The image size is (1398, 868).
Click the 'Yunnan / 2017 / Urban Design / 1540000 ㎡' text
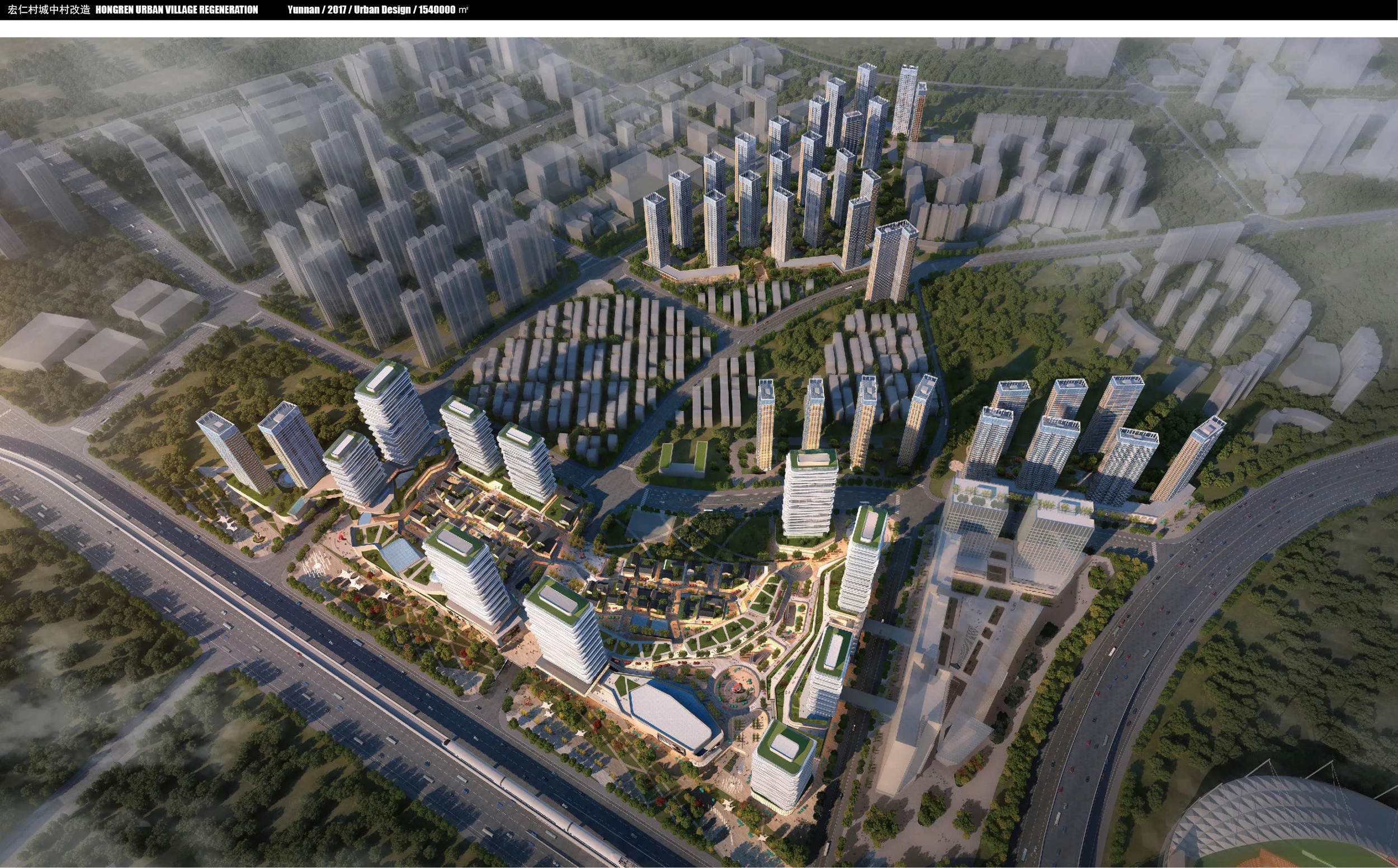tap(378, 10)
